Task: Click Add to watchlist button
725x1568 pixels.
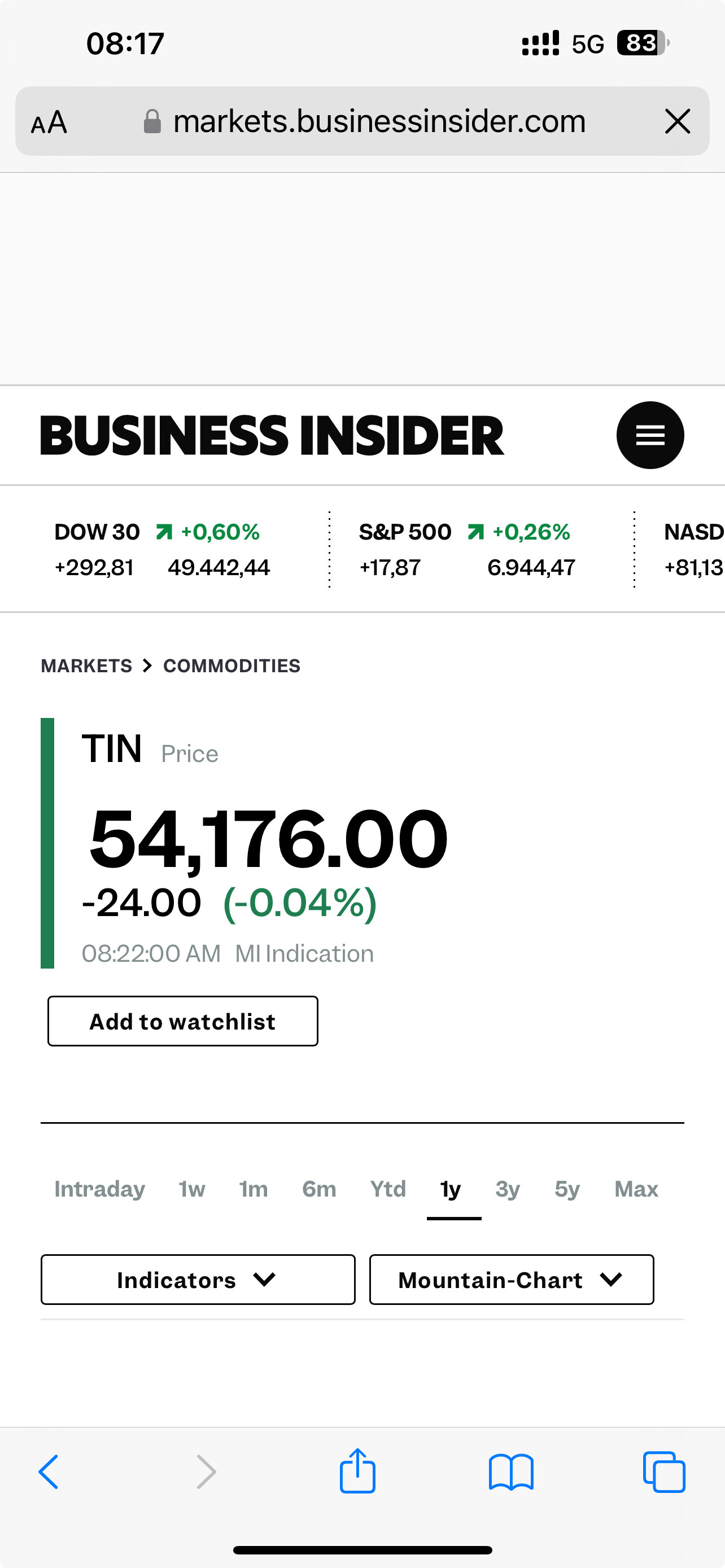Action: 182,1022
